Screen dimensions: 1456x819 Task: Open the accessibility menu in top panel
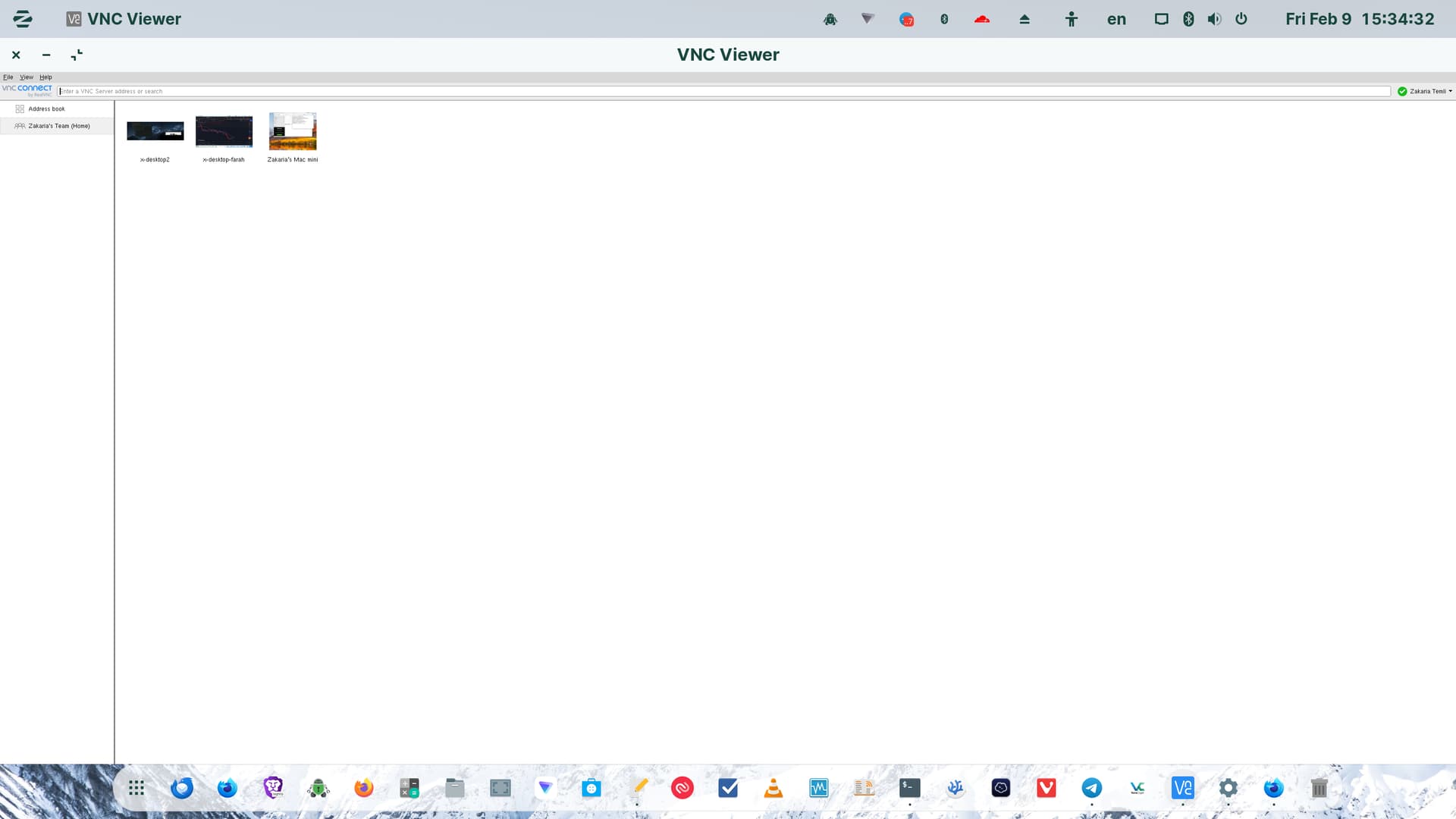click(1071, 19)
